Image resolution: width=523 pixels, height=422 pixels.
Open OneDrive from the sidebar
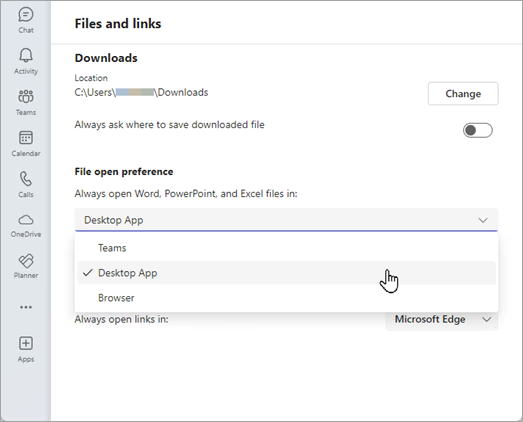coord(26,226)
